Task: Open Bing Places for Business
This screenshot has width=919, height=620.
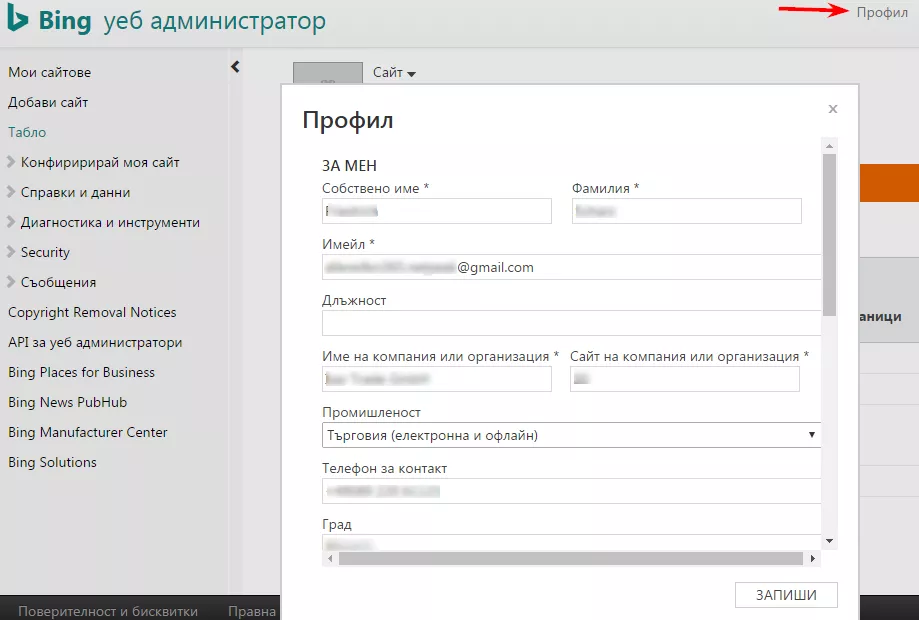Action: [x=81, y=372]
